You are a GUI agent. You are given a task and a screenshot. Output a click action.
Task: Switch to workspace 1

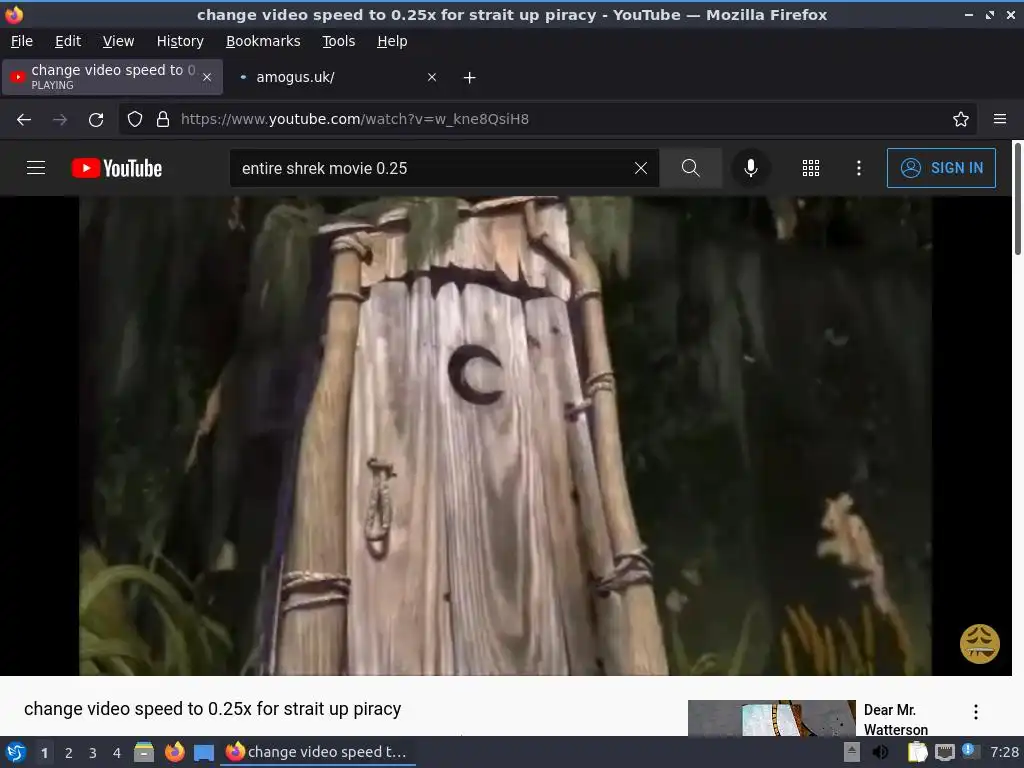pos(44,753)
